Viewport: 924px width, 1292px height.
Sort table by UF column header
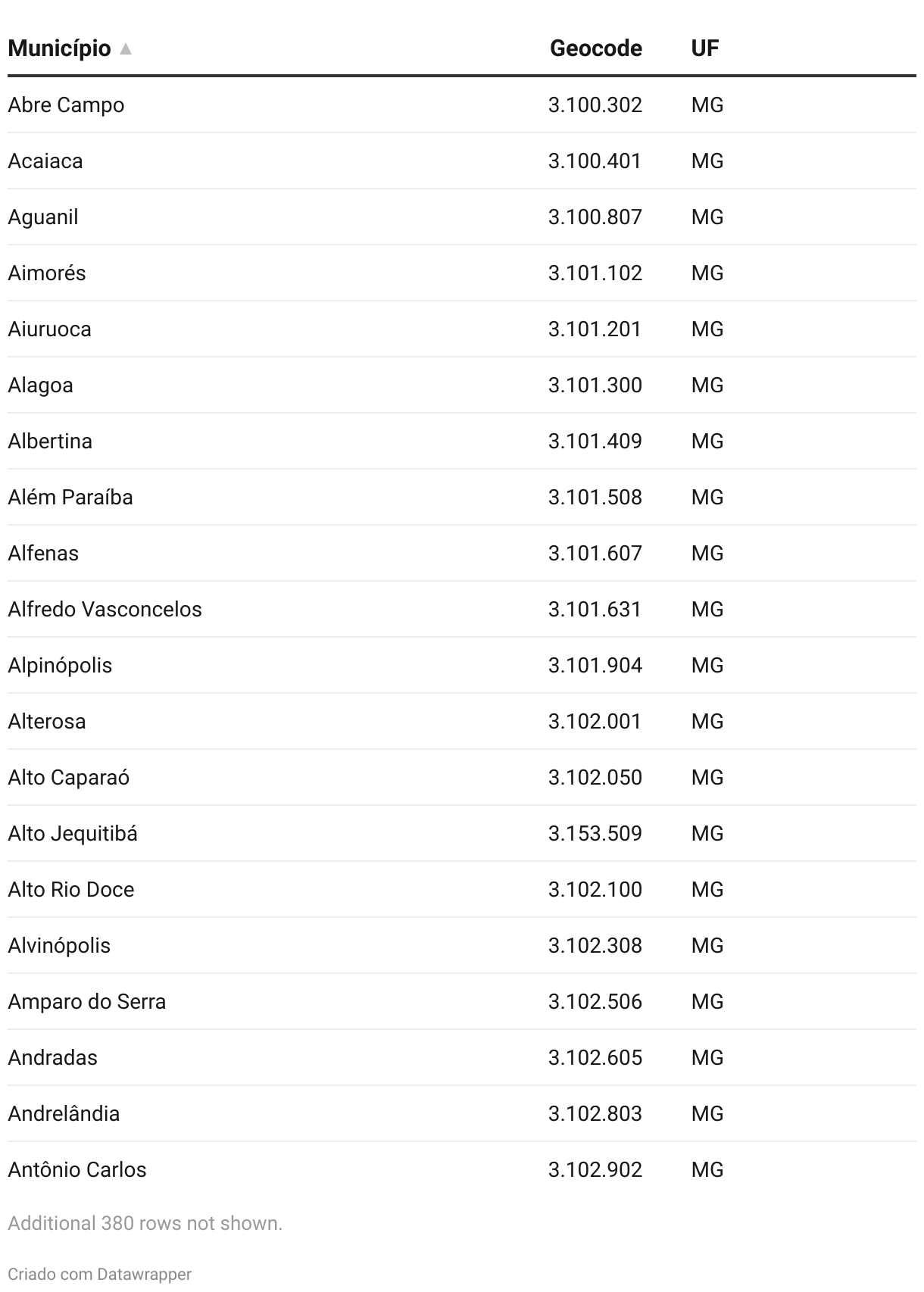(x=704, y=48)
